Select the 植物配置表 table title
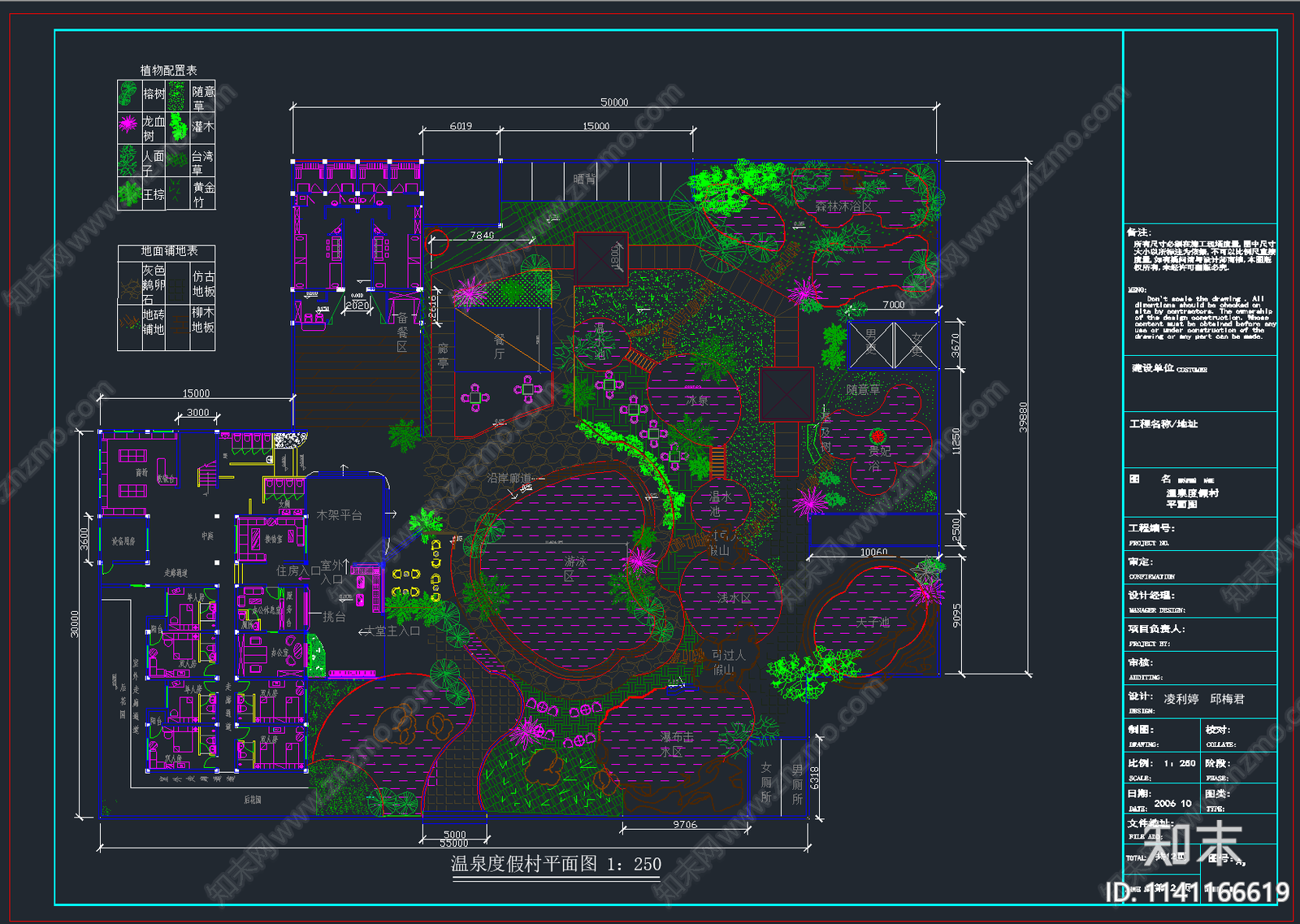This screenshot has width=1300, height=924. pos(168,71)
